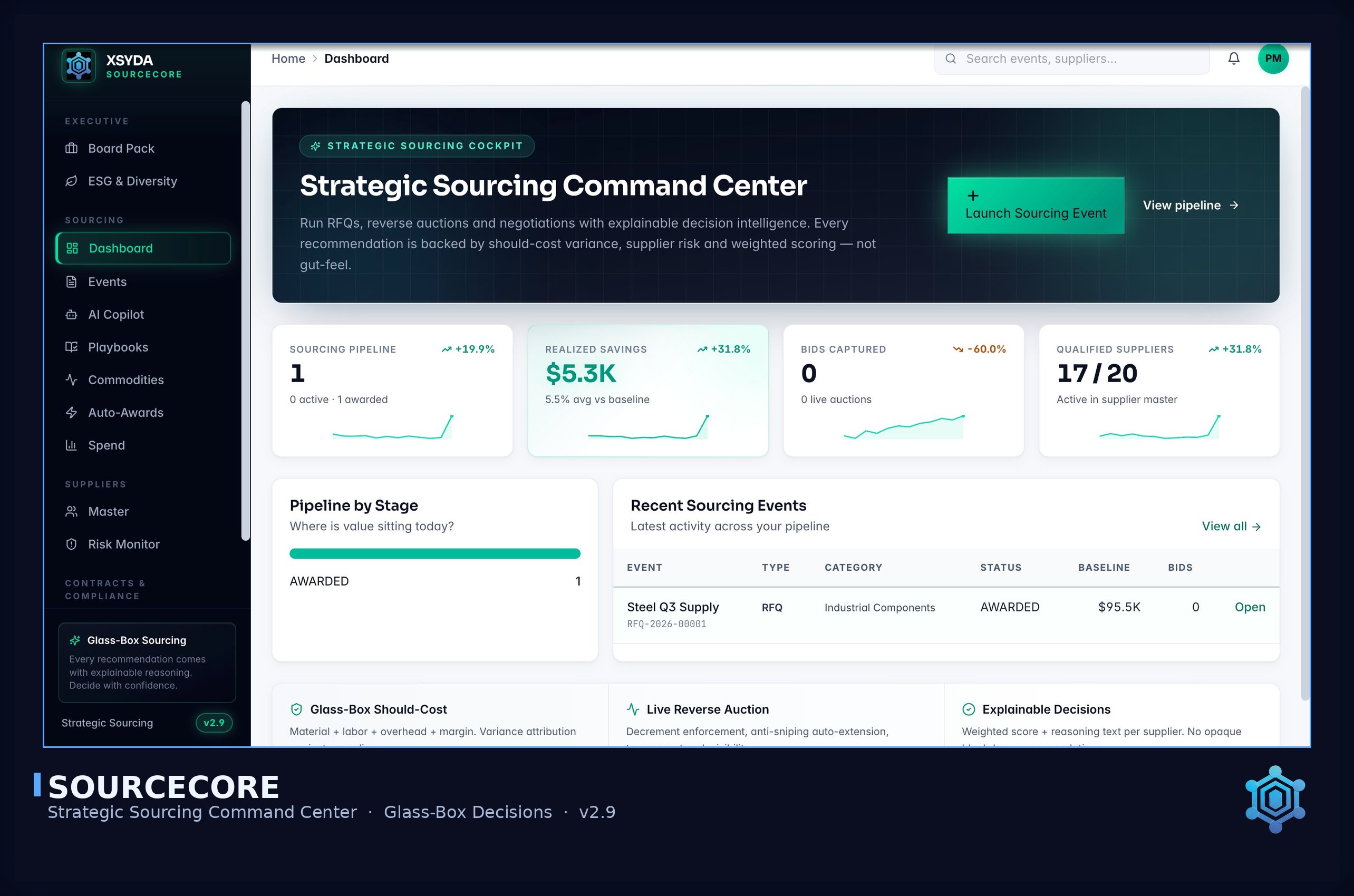Click the XSYDA SourceCore logo icon
1354x896 pixels.
click(79, 66)
